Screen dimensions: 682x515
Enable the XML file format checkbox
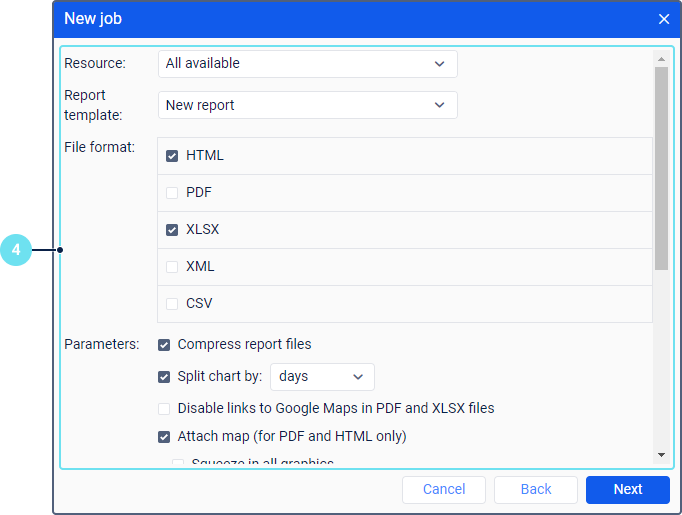click(x=172, y=267)
